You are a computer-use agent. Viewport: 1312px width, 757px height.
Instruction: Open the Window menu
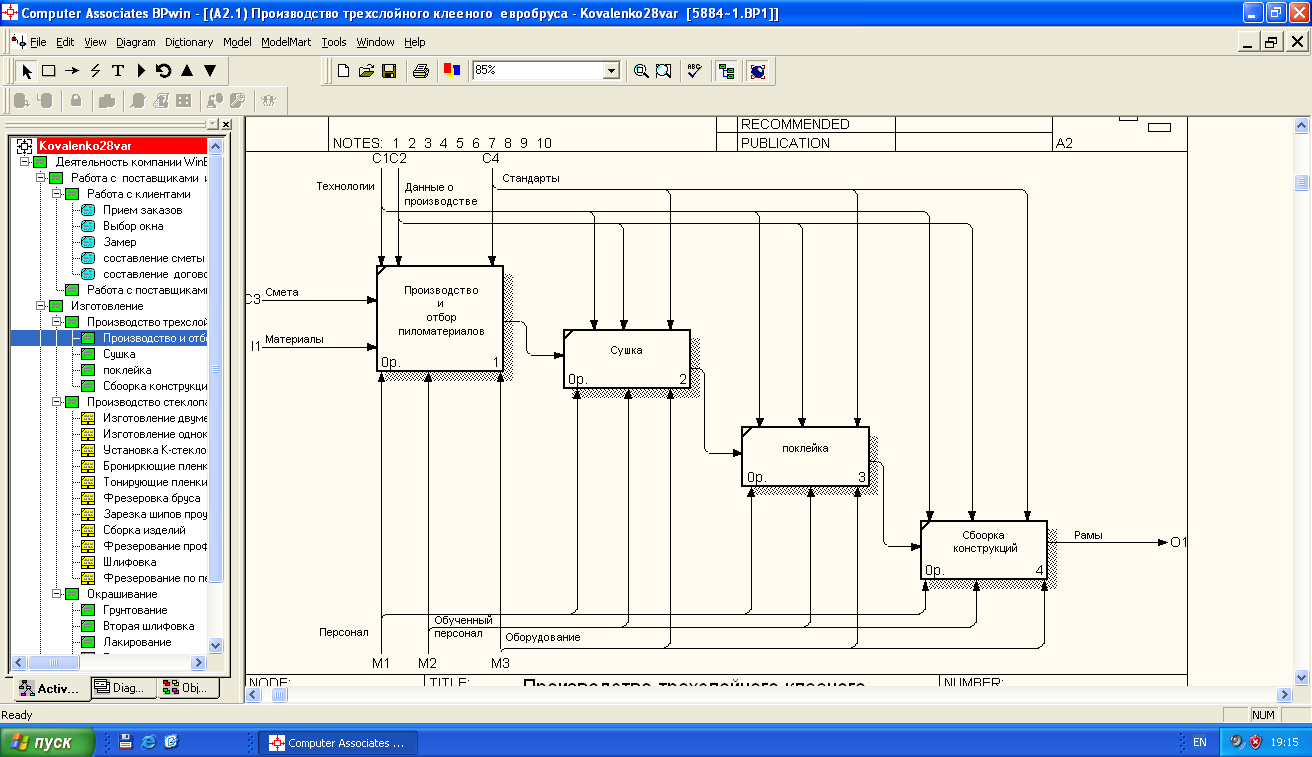coord(375,42)
